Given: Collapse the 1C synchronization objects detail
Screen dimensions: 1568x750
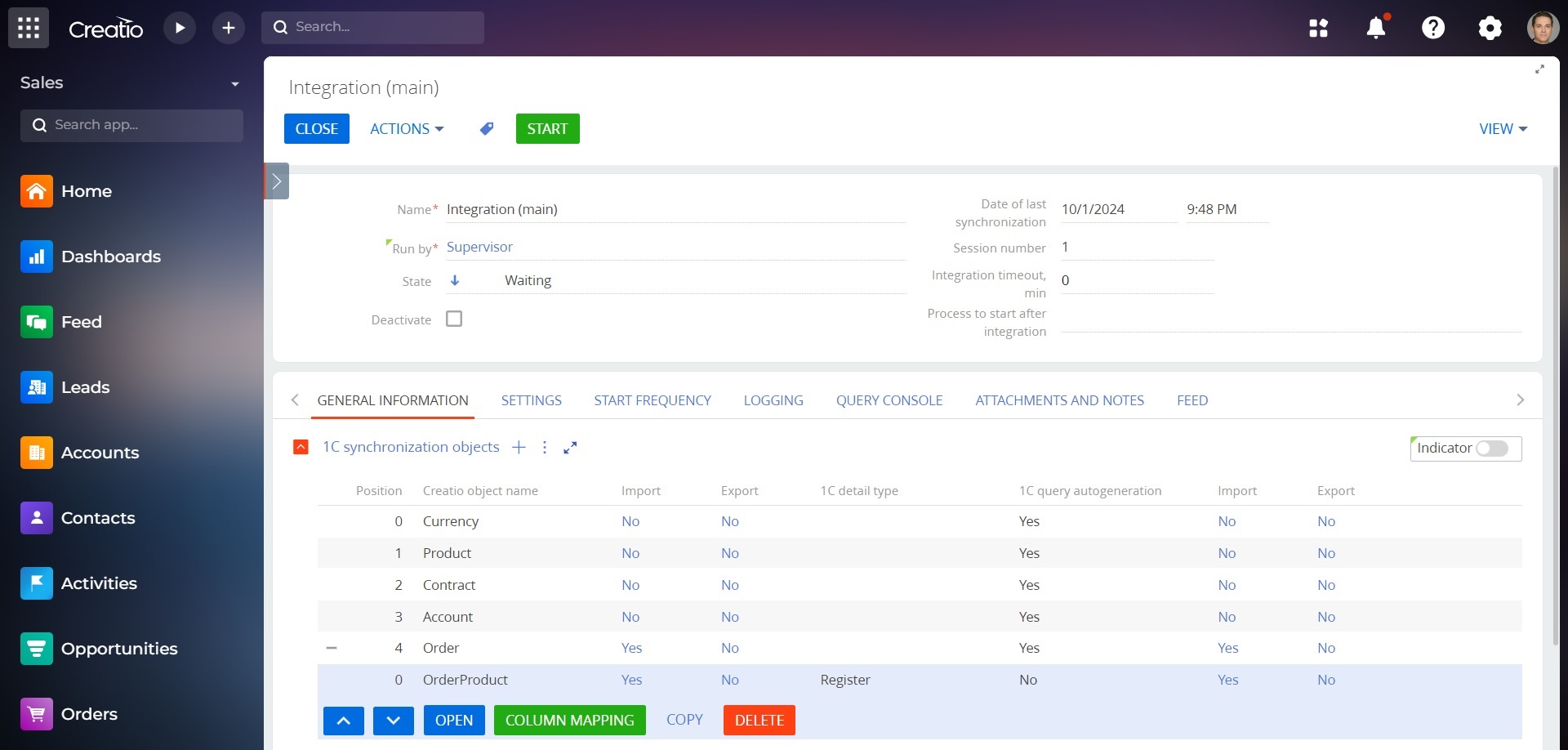Looking at the screenshot, I should click(301, 447).
